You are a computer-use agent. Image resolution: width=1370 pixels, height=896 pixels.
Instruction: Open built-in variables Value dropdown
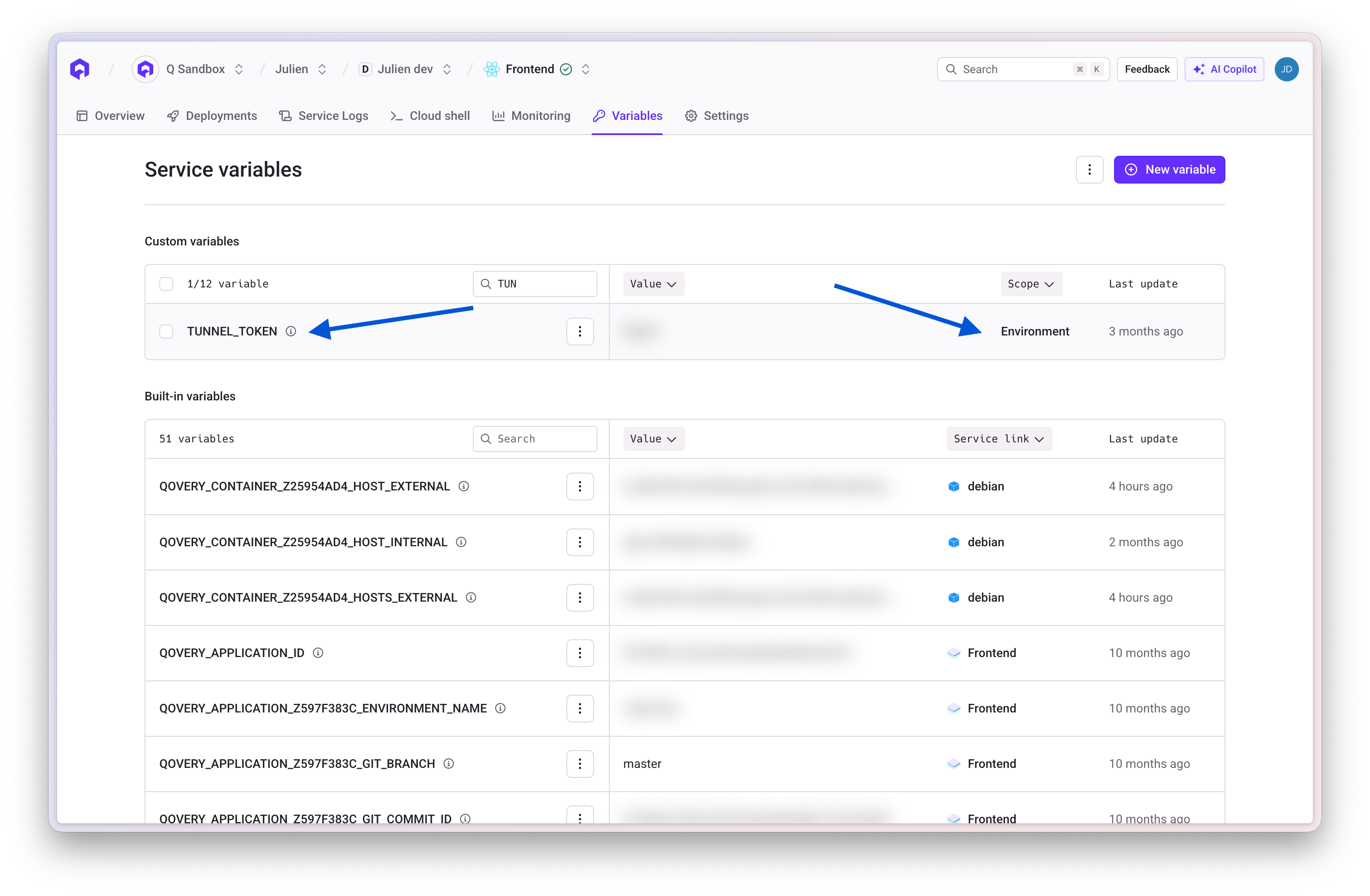point(653,438)
